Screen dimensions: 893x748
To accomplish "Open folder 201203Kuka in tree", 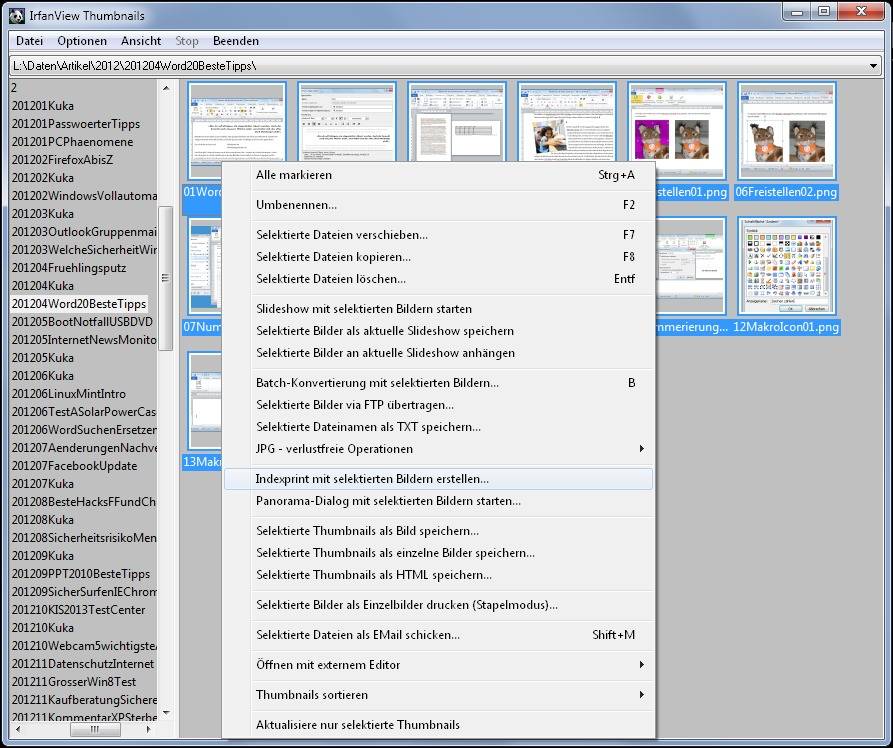I will [x=43, y=214].
